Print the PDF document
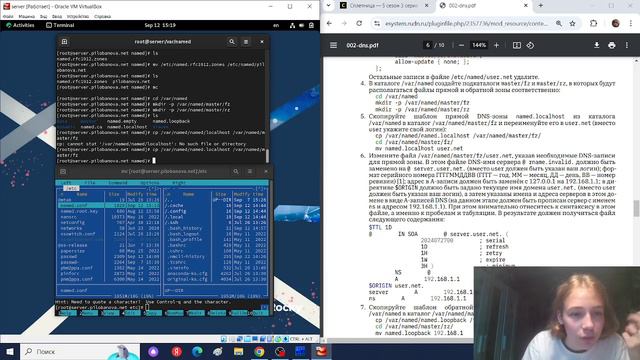This screenshot has width=640, height=360. click(611, 45)
